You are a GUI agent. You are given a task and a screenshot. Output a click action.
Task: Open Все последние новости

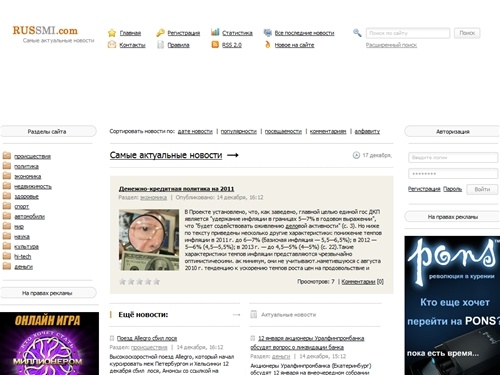(304, 33)
